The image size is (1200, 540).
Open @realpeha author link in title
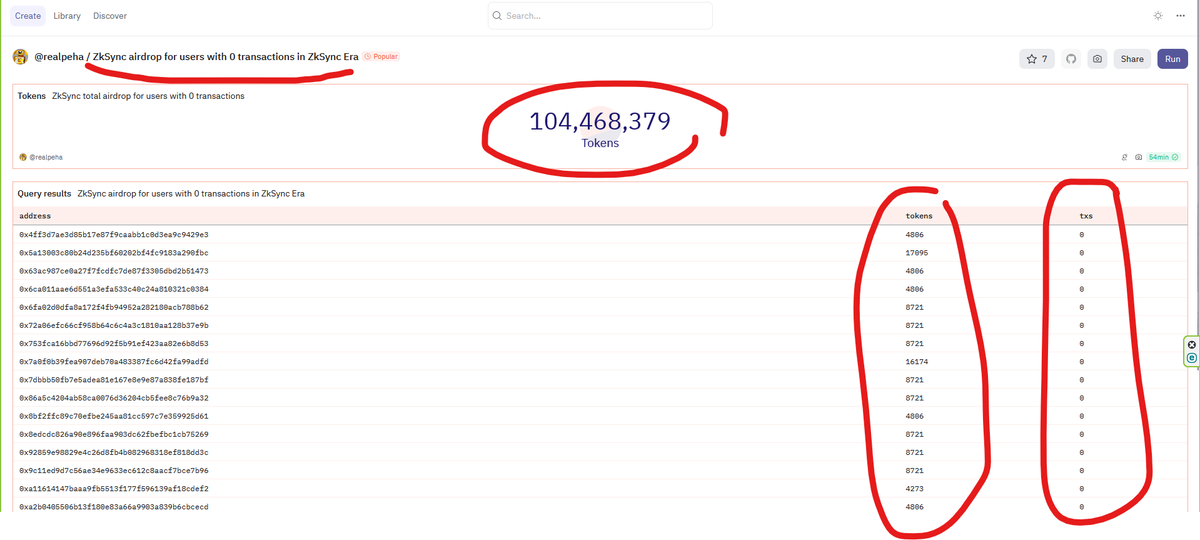click(59, 56)
